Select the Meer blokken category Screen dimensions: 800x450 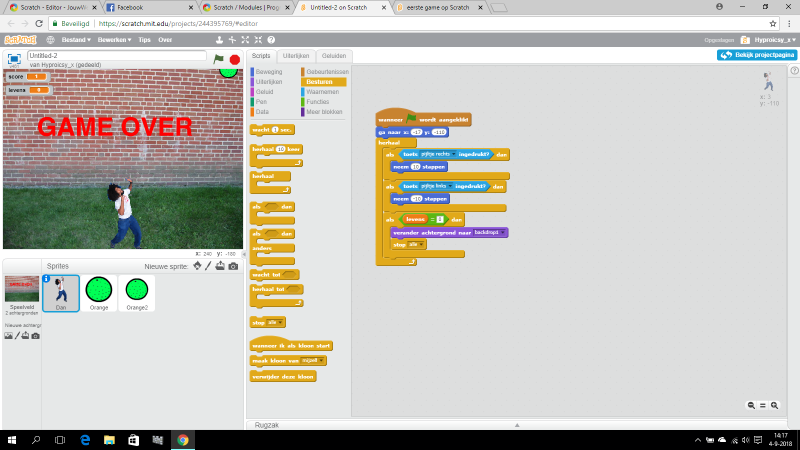[x=324, y=112]
